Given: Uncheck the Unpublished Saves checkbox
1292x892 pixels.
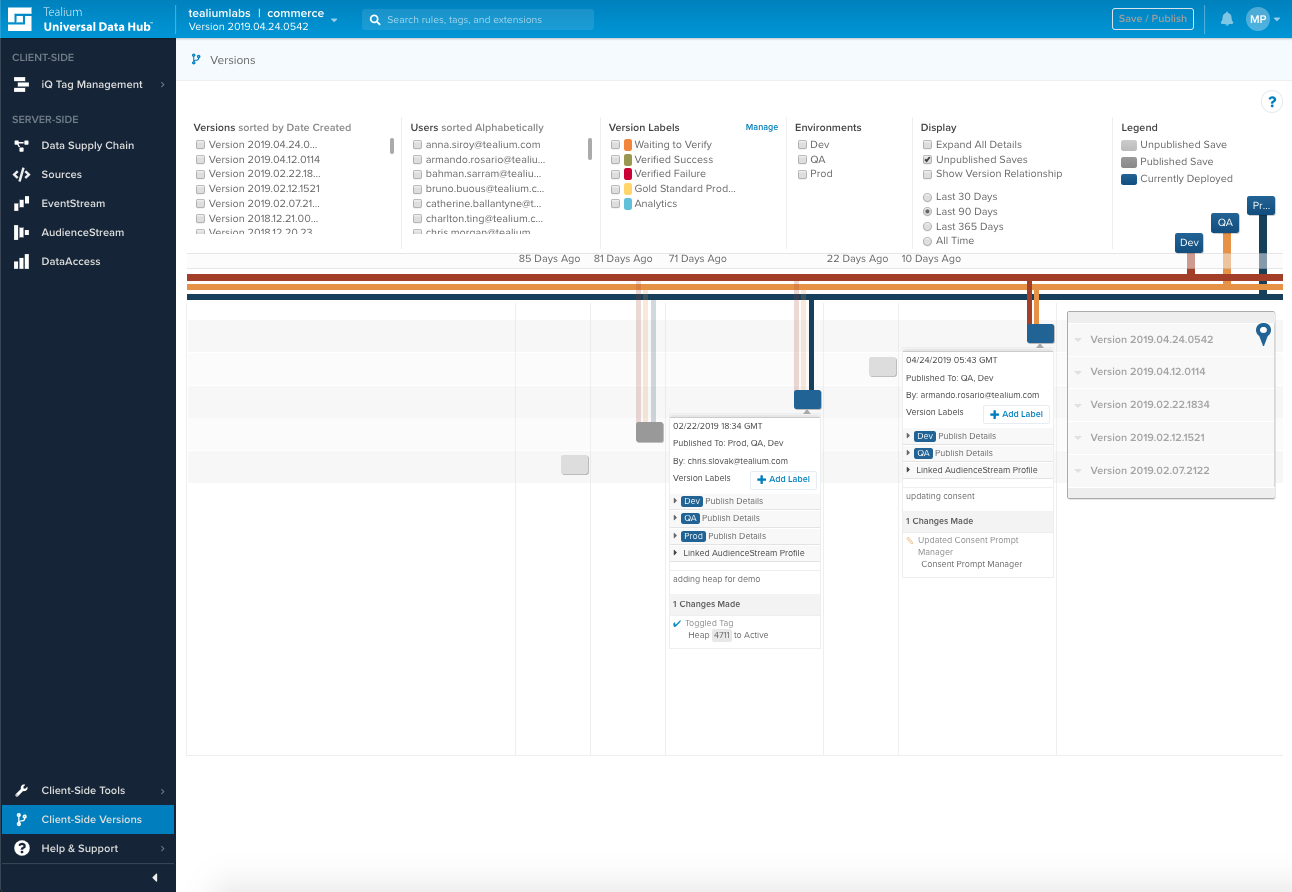Looking at the screenshot, I should pyautogui.click(x=927, y=160).
